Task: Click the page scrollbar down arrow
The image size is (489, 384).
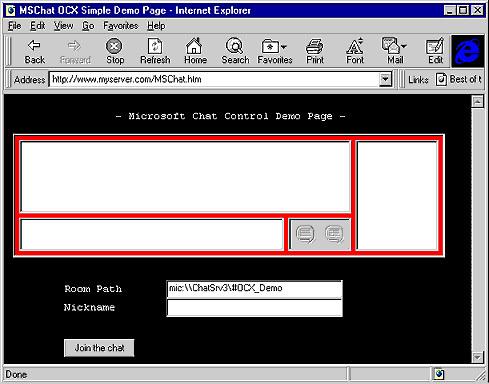Action: point(477,357)
